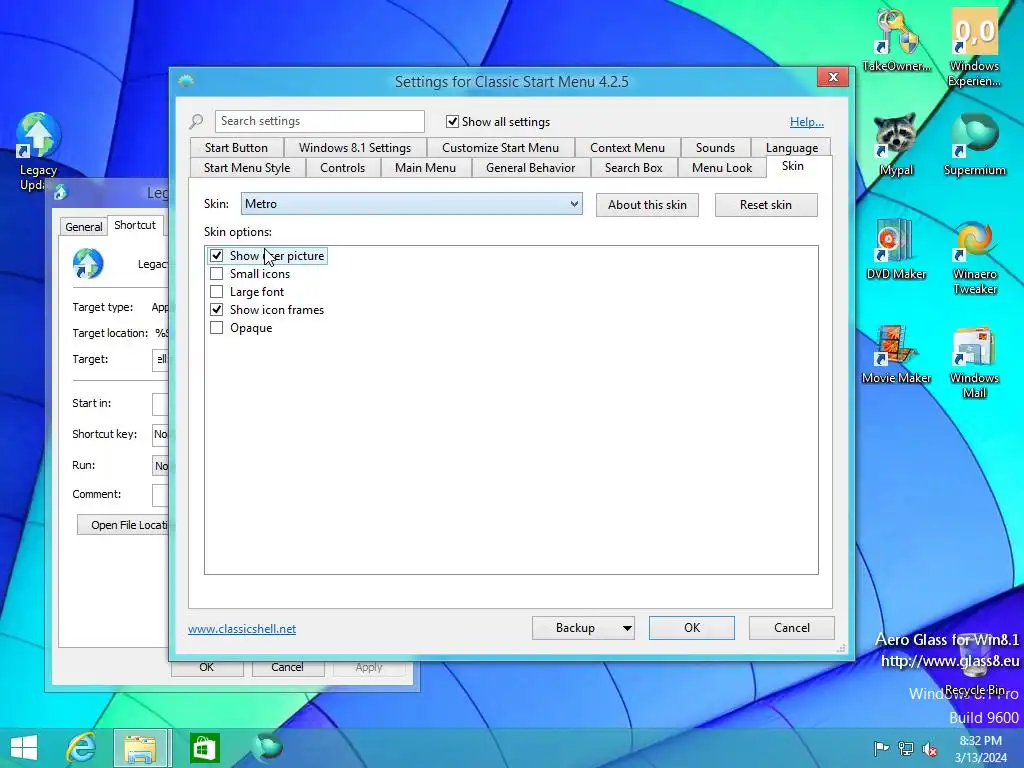This screenshot has height=768, width=1024.
Task: Select the Skin tab
Action: (x=793, y=166)
